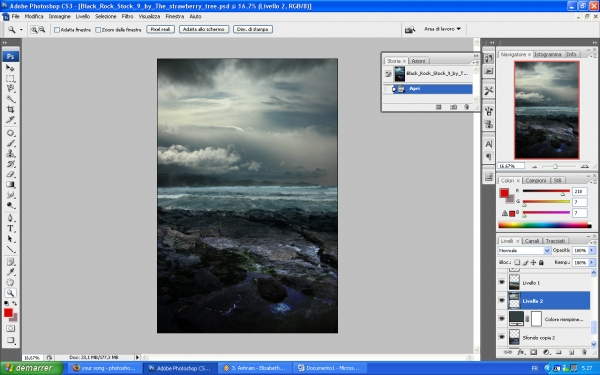
Task: Open the Riemp. fill slider arrow
Action: pyautogui.click(x=592, y=262)
